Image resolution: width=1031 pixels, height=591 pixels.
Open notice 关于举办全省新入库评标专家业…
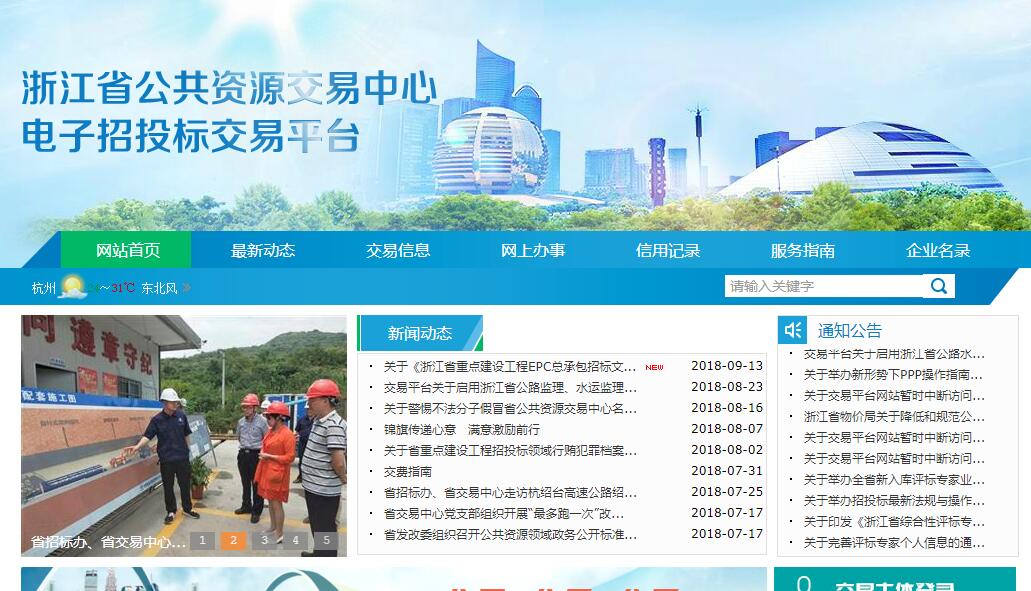[x=894, y=480]
